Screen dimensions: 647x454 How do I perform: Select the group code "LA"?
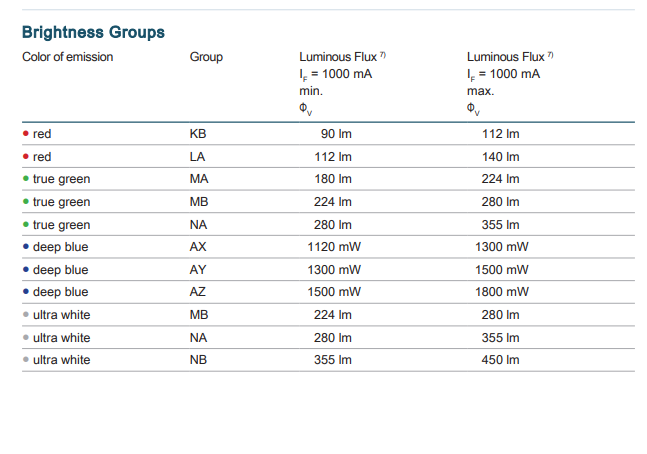[198, 157]
